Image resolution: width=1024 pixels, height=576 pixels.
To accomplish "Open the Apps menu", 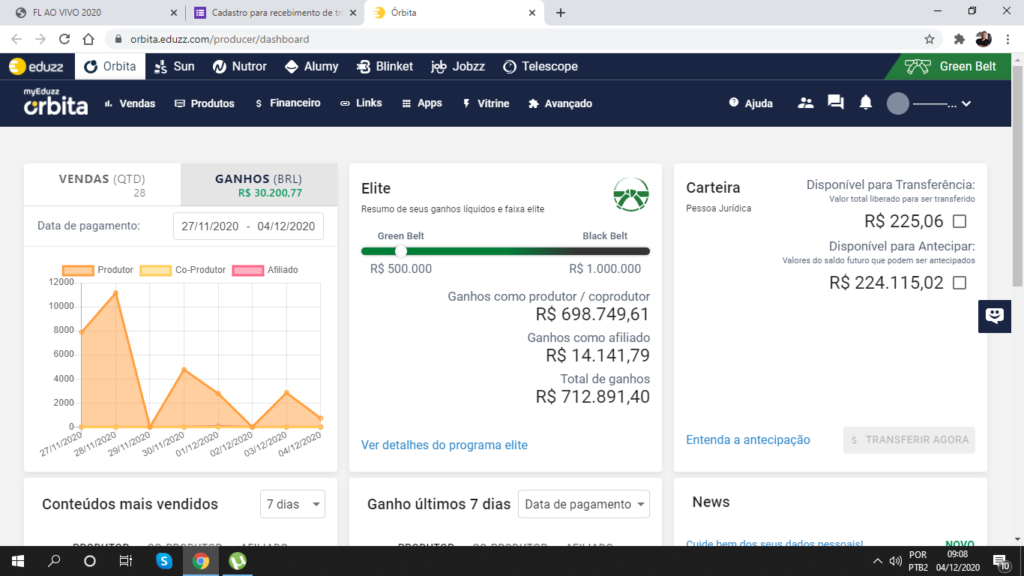I will tap(422, 103).
